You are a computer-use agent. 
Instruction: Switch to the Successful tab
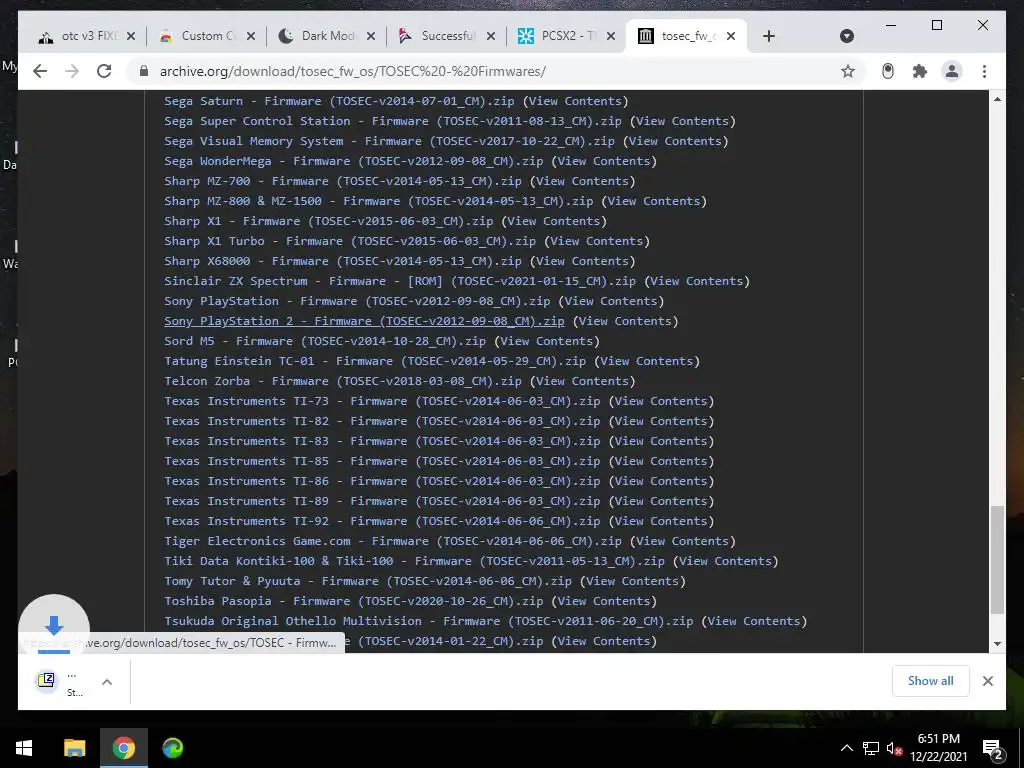tap(446, 36)
